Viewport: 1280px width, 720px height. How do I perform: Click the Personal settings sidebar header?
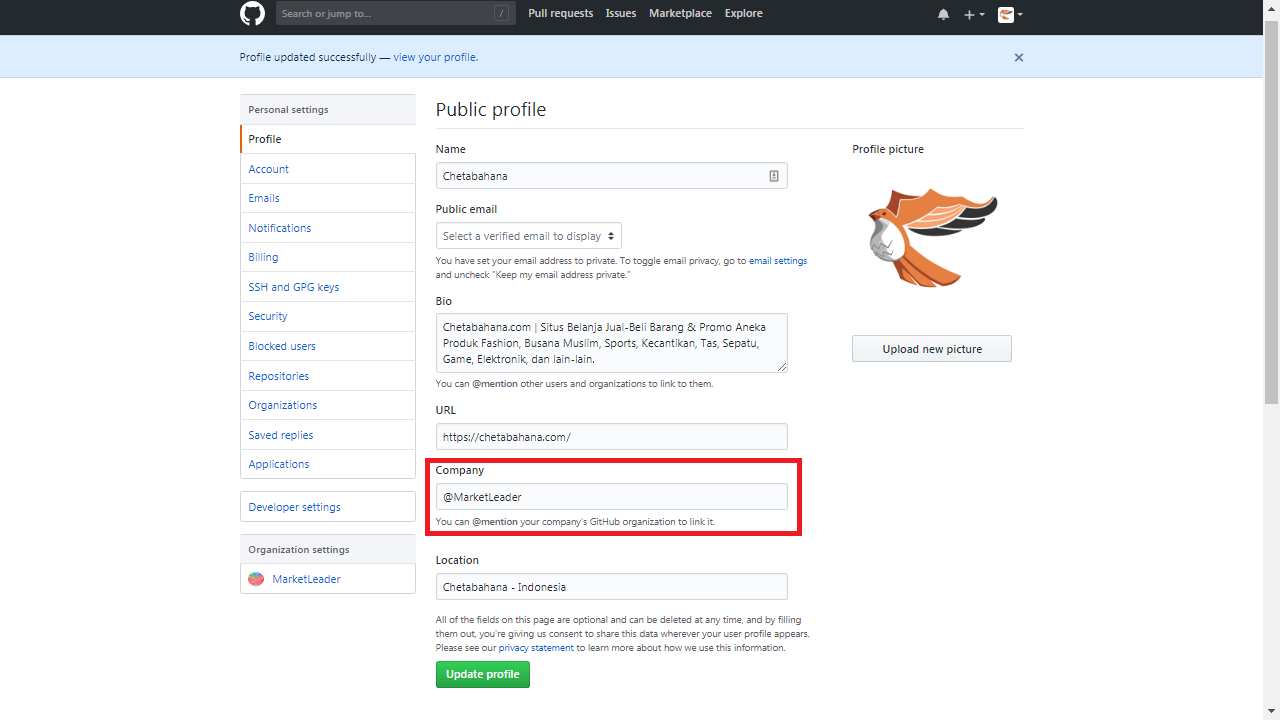point(328,110)
